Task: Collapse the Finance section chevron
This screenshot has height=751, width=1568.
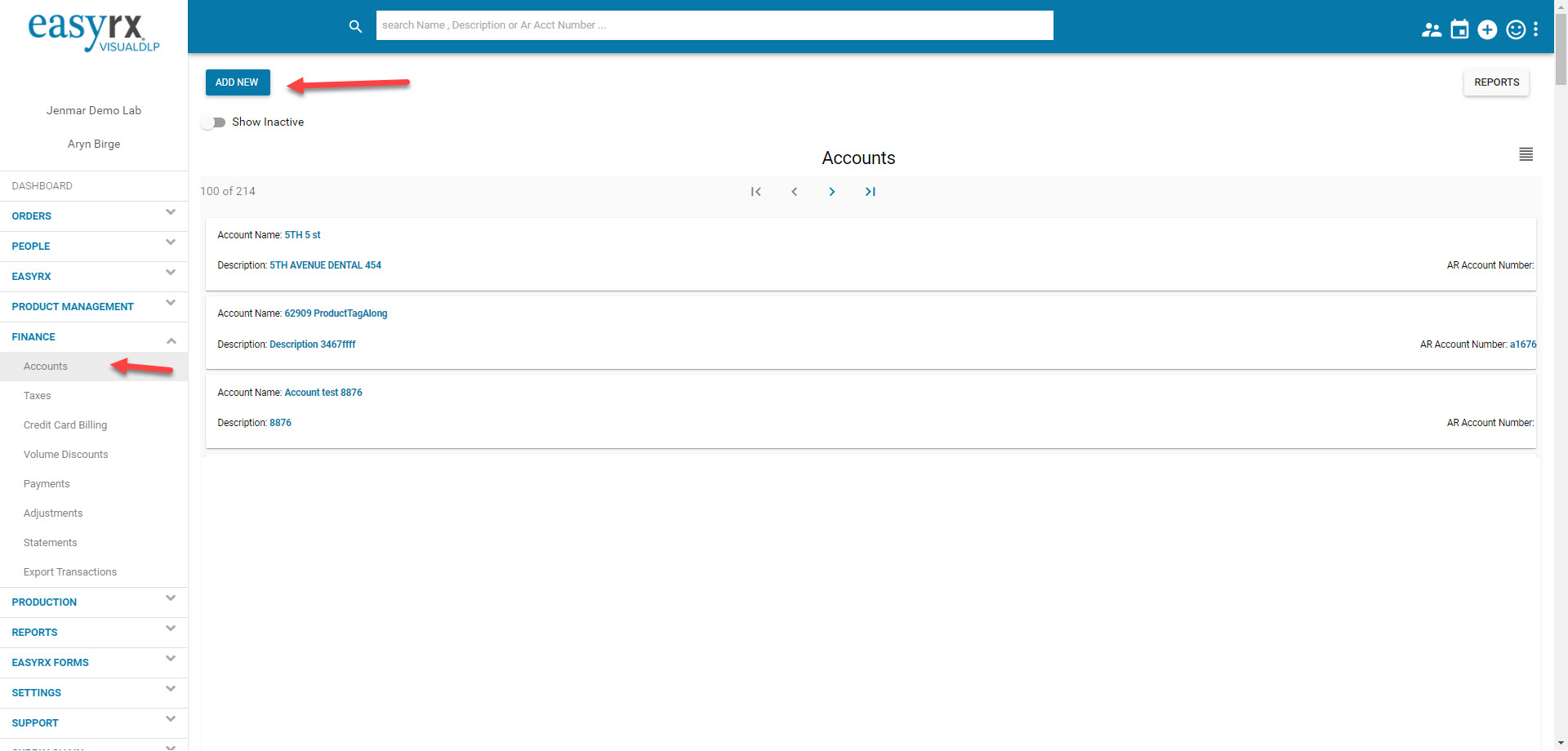Action: pos(171,340)
